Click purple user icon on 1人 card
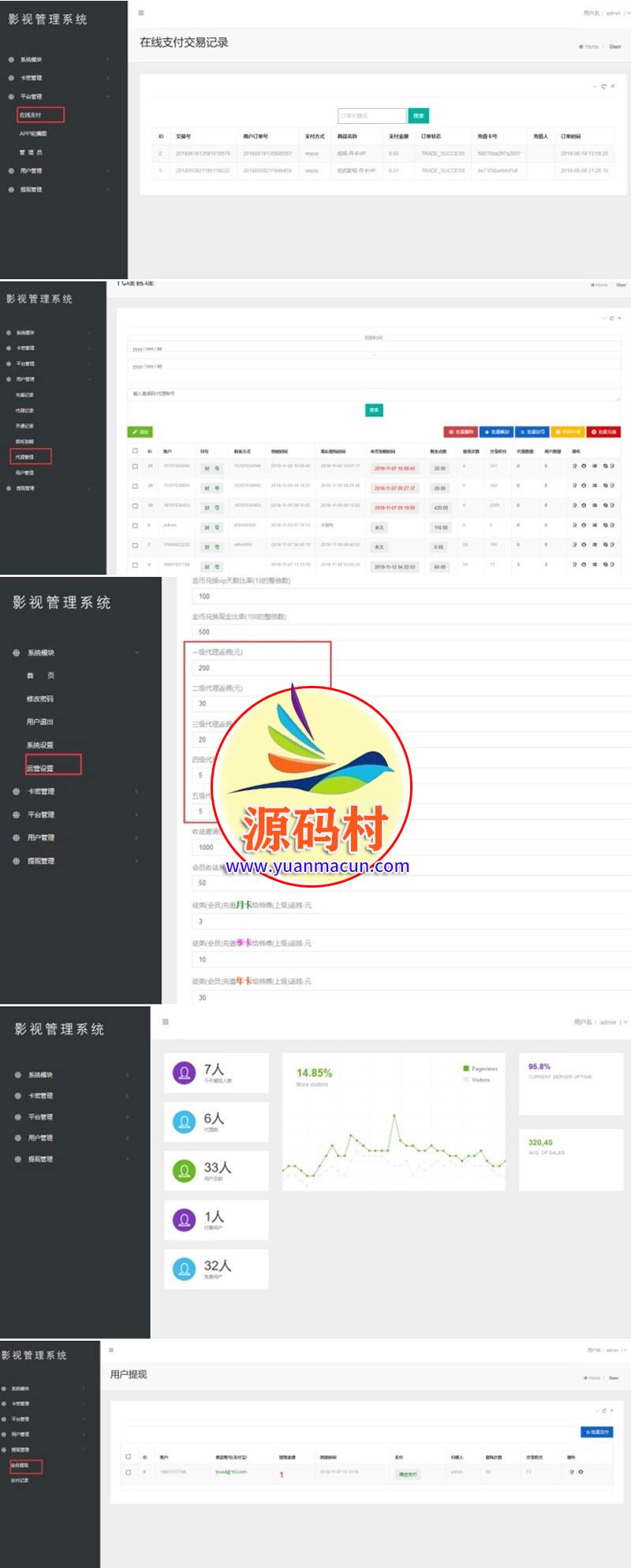The width and height of the screenshot is (631, 1568). click(x=184, y=1220)
